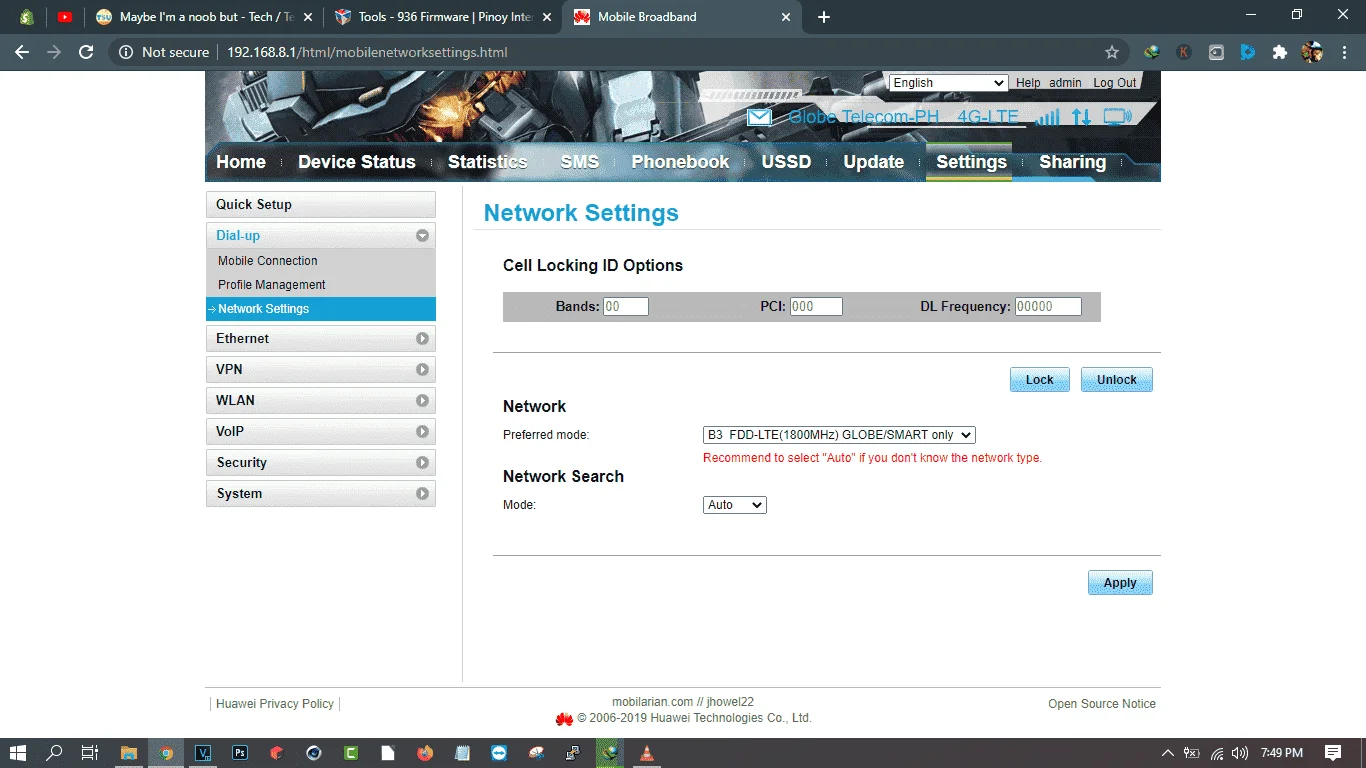1366x768 pixels.
Task: Open the blue D extension icon
Action: point(1248,52)
